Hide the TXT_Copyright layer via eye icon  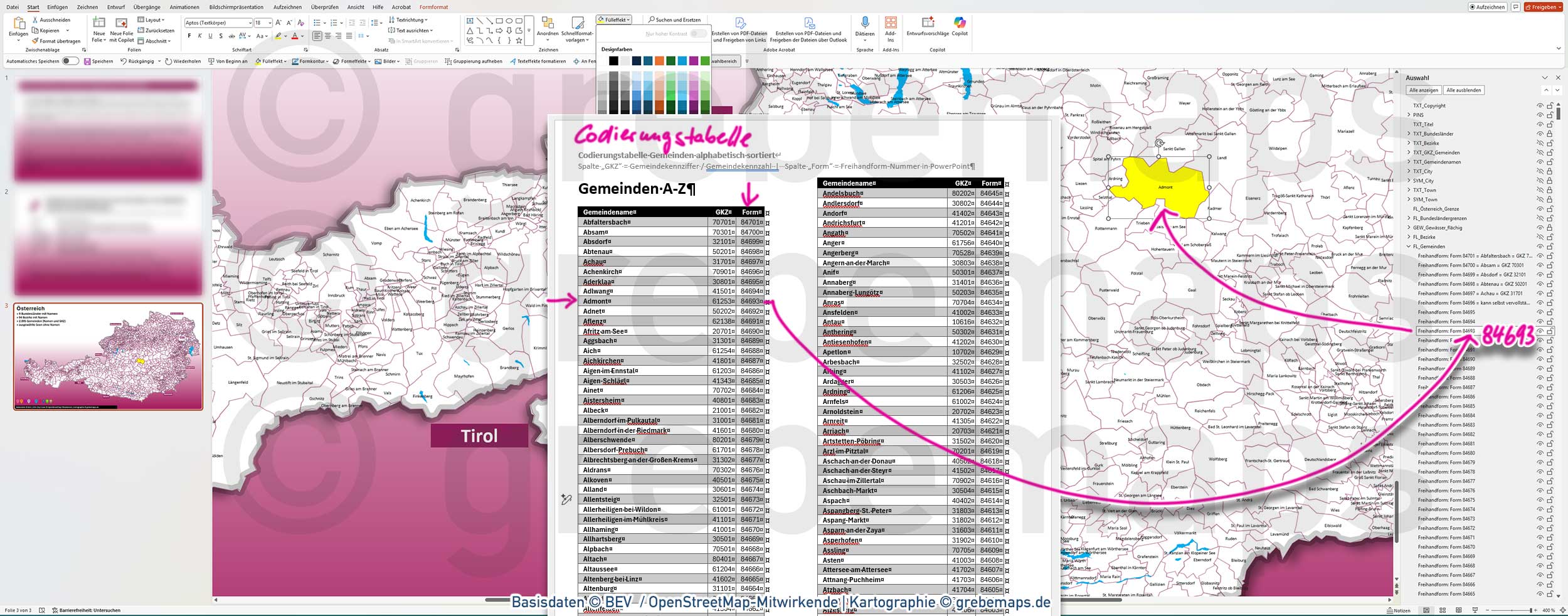tap(1539, 106)
